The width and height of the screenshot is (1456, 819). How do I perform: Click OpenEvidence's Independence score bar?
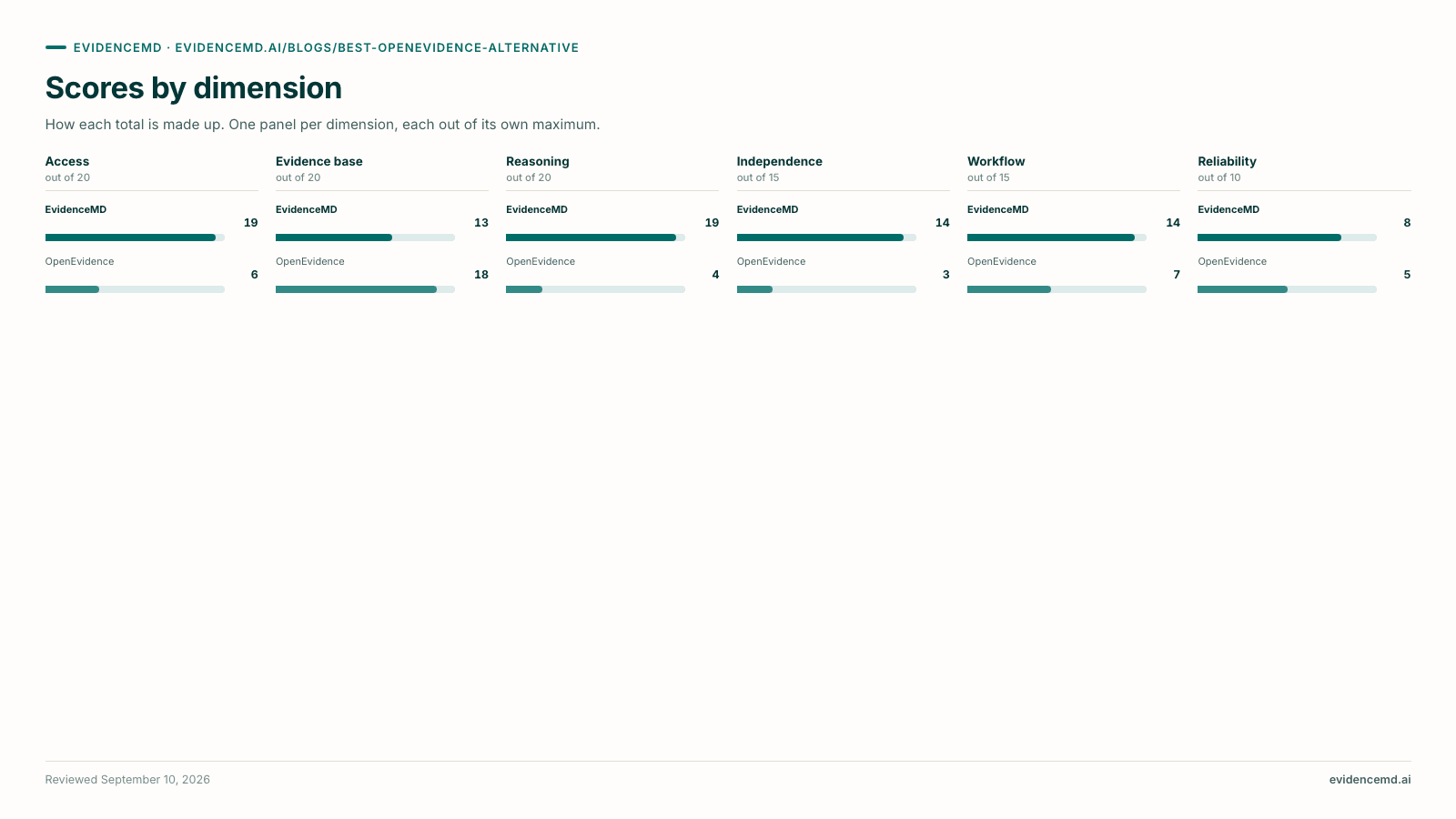click(826, 289)
